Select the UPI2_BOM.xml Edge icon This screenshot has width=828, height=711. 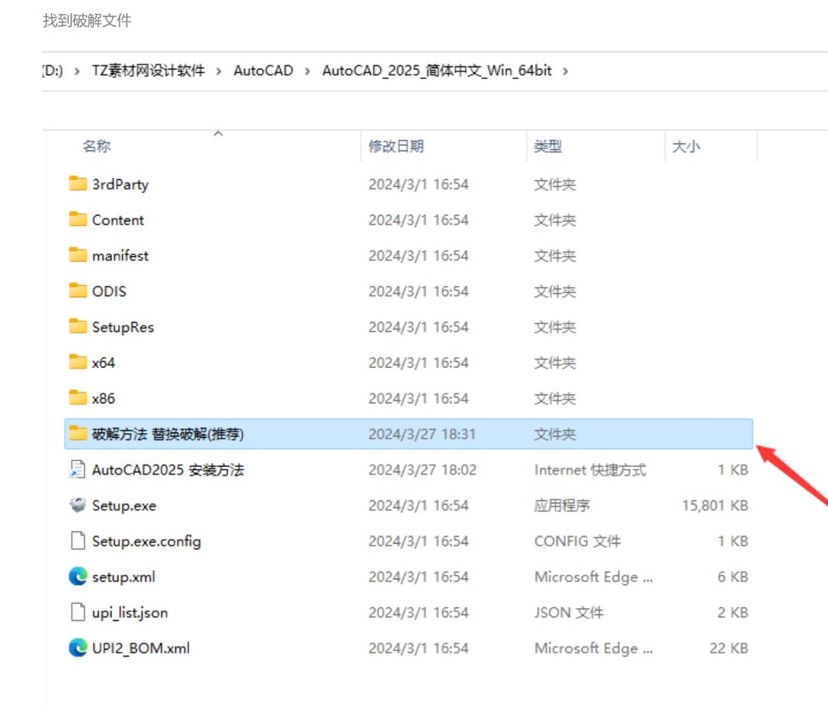coord(78,648)
